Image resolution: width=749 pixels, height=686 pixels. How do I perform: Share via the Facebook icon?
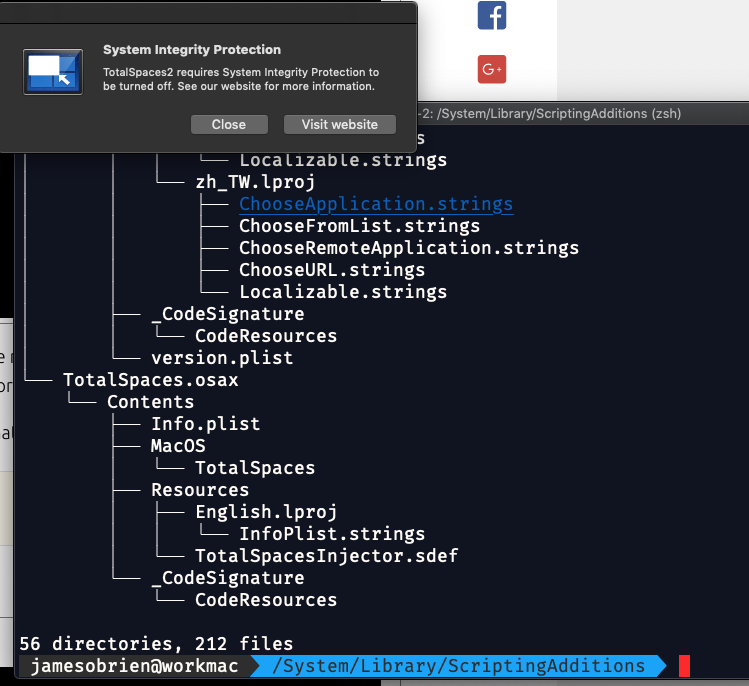click(x=492, y=15)
